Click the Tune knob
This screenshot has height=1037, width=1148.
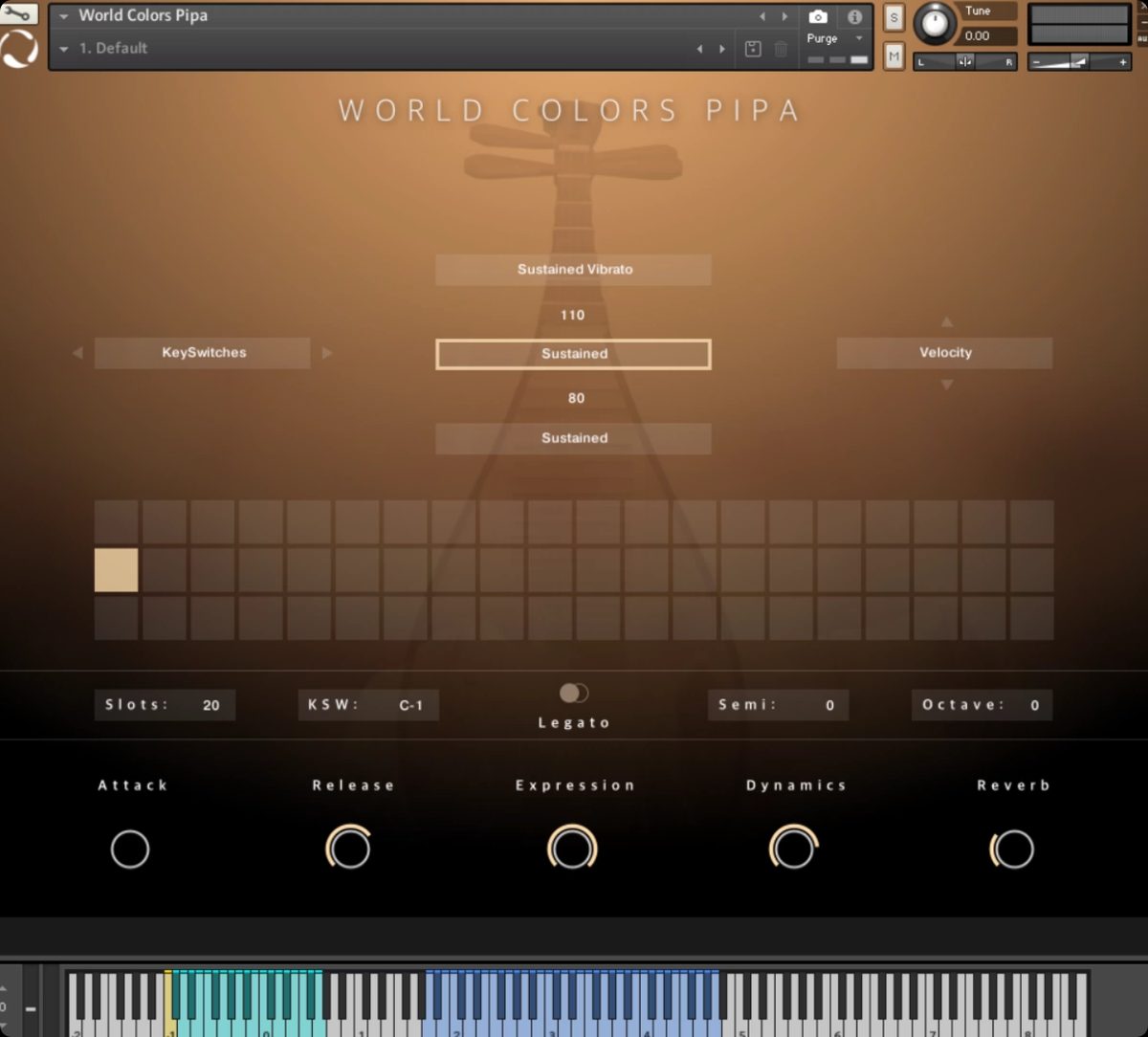[935, 24]
